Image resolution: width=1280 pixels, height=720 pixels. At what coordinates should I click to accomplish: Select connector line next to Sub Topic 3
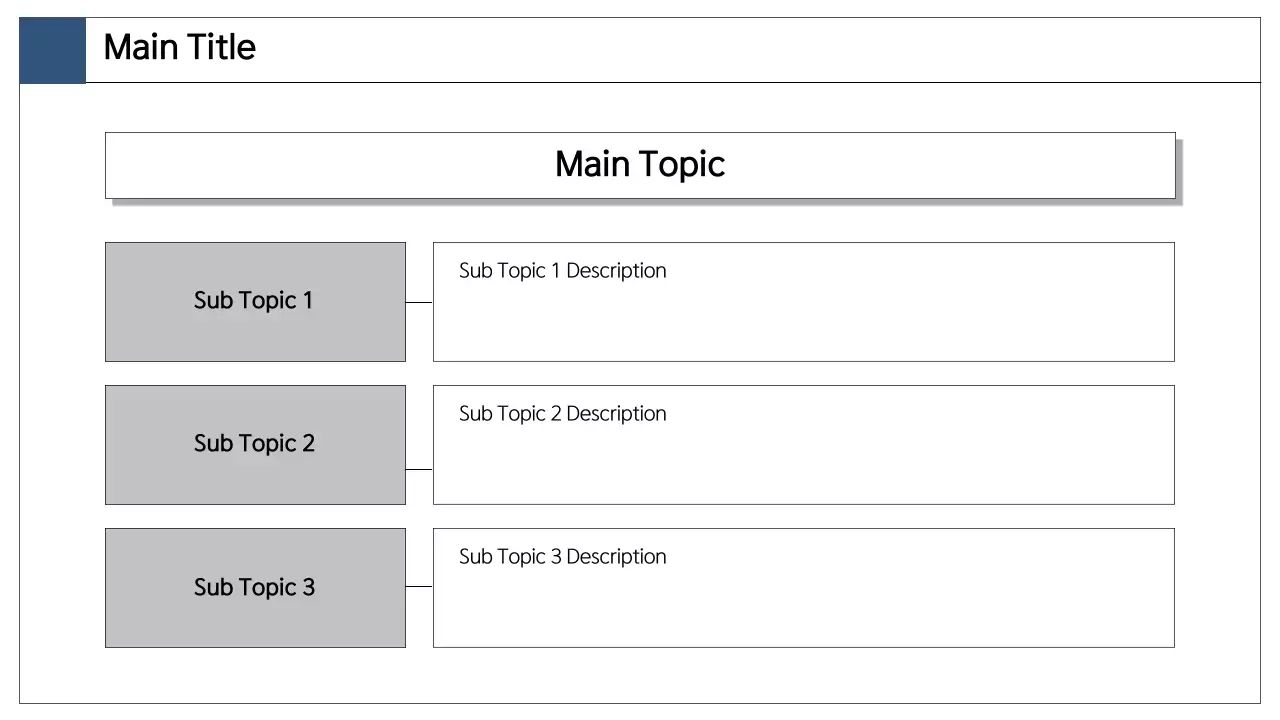click(x=419, y=587)
